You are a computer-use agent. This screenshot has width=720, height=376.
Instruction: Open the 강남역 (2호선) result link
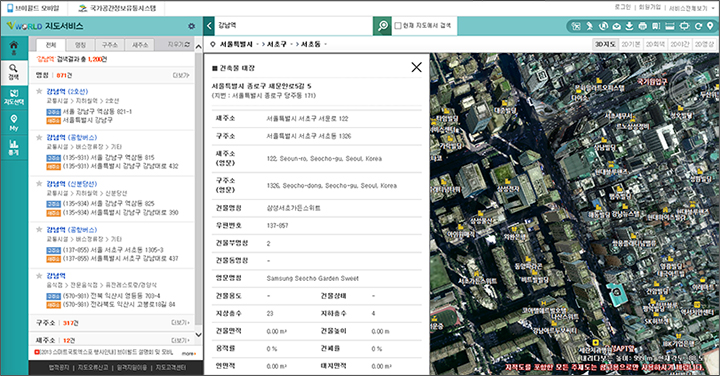(x=67, y=91)
